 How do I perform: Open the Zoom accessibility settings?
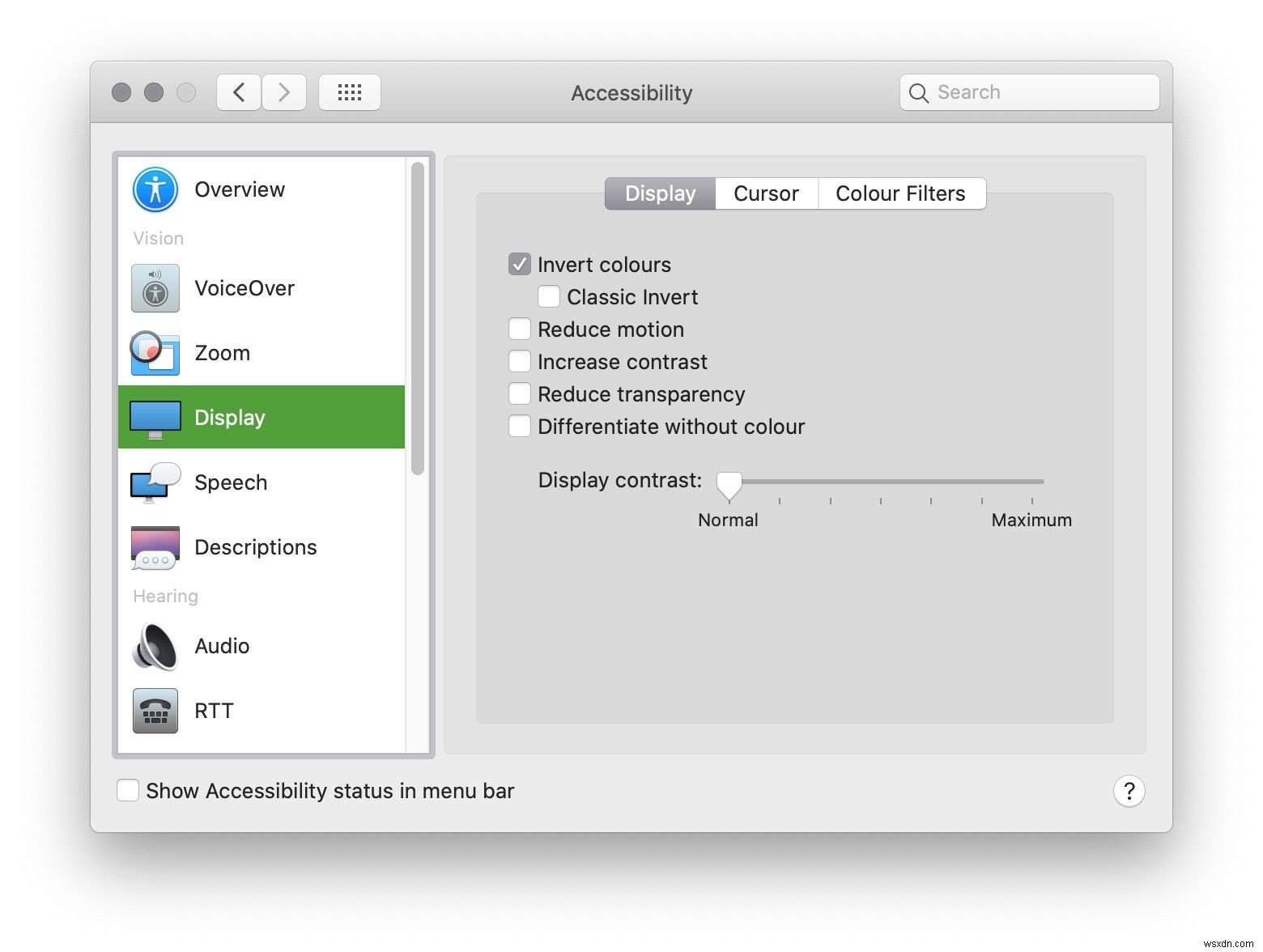click(x=155, y=353)
